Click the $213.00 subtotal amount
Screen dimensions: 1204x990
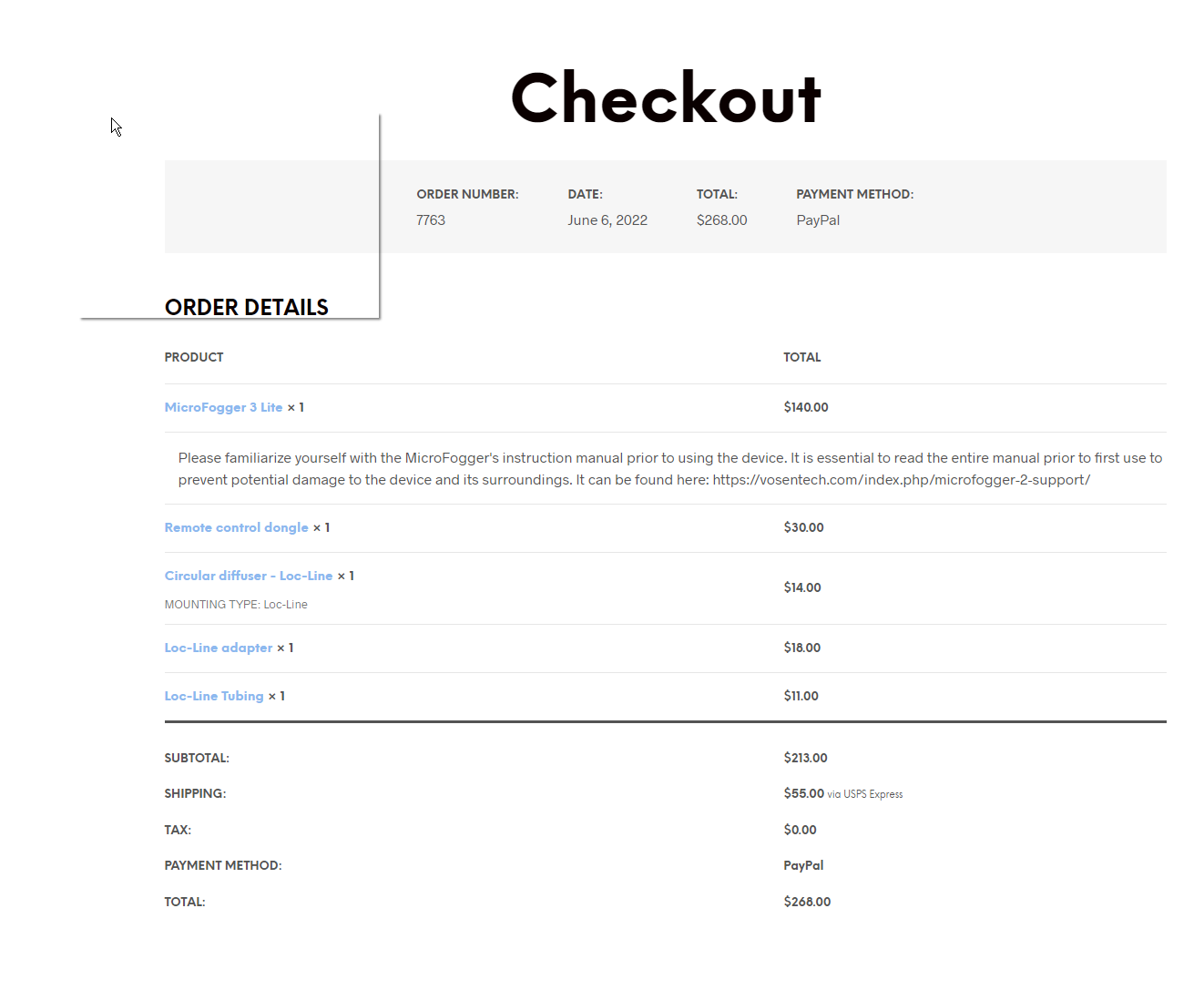click(805, 758)
